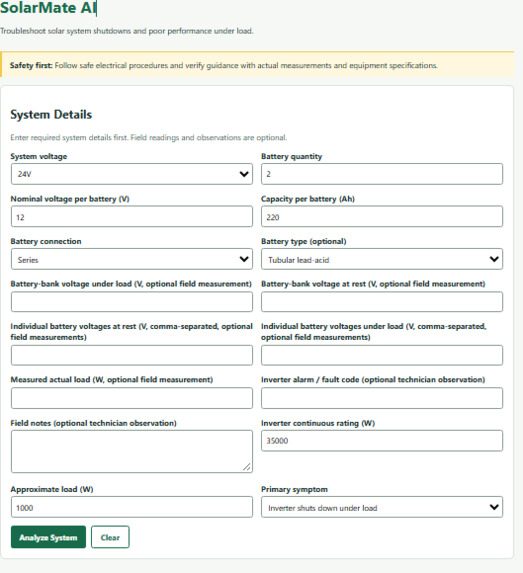Screen dimensions: 523x573
Task: Click the Battery type (optional) label
Action: (x=304, y=241)
